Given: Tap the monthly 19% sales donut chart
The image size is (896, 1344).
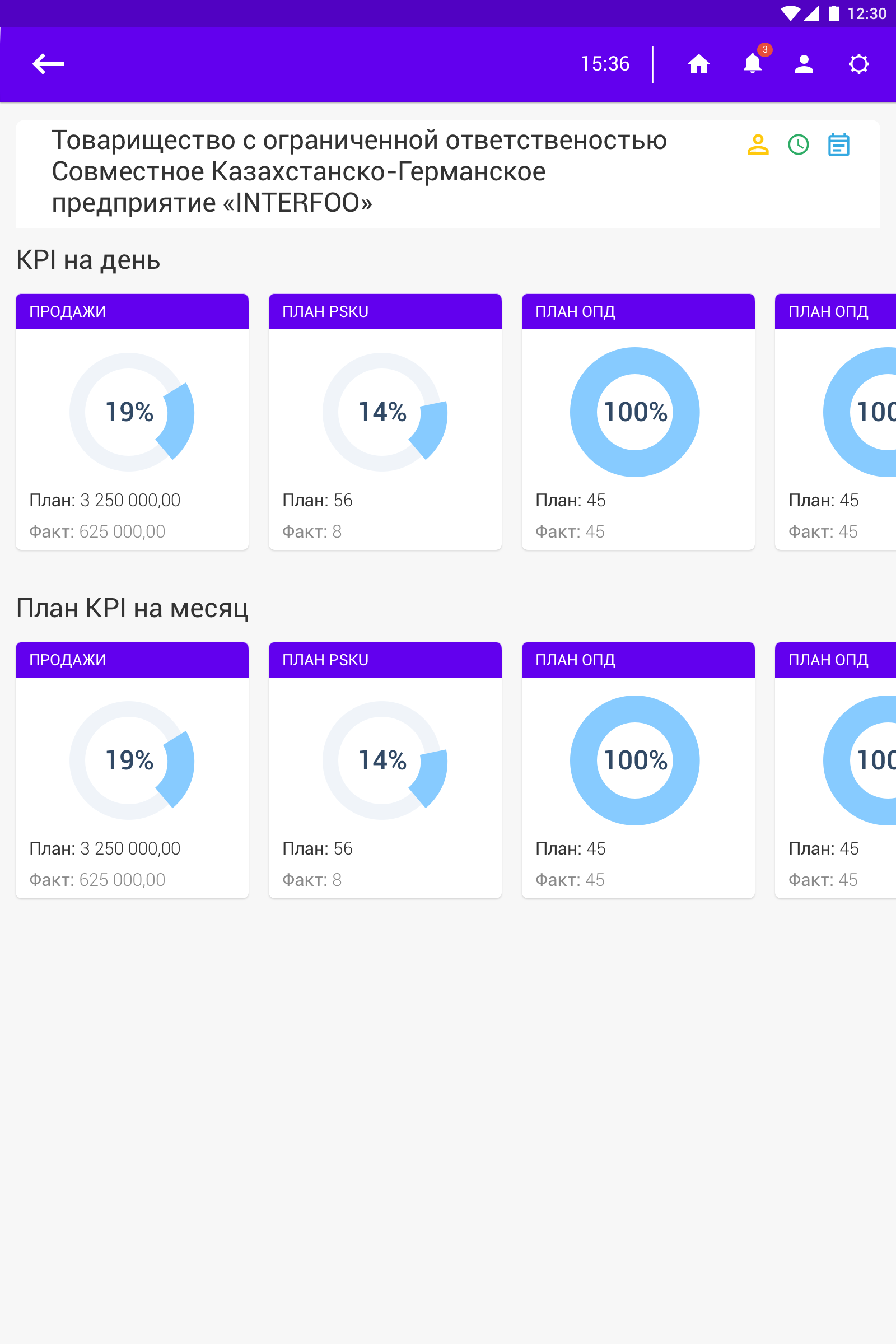Looking at the screenshot, I should pos(131,760).
